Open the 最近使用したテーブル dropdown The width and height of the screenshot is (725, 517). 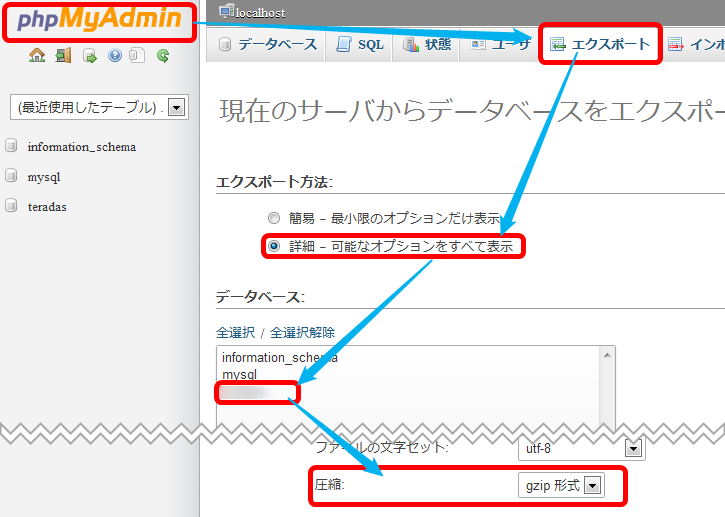pyautogui.click(x=99, y=107)
